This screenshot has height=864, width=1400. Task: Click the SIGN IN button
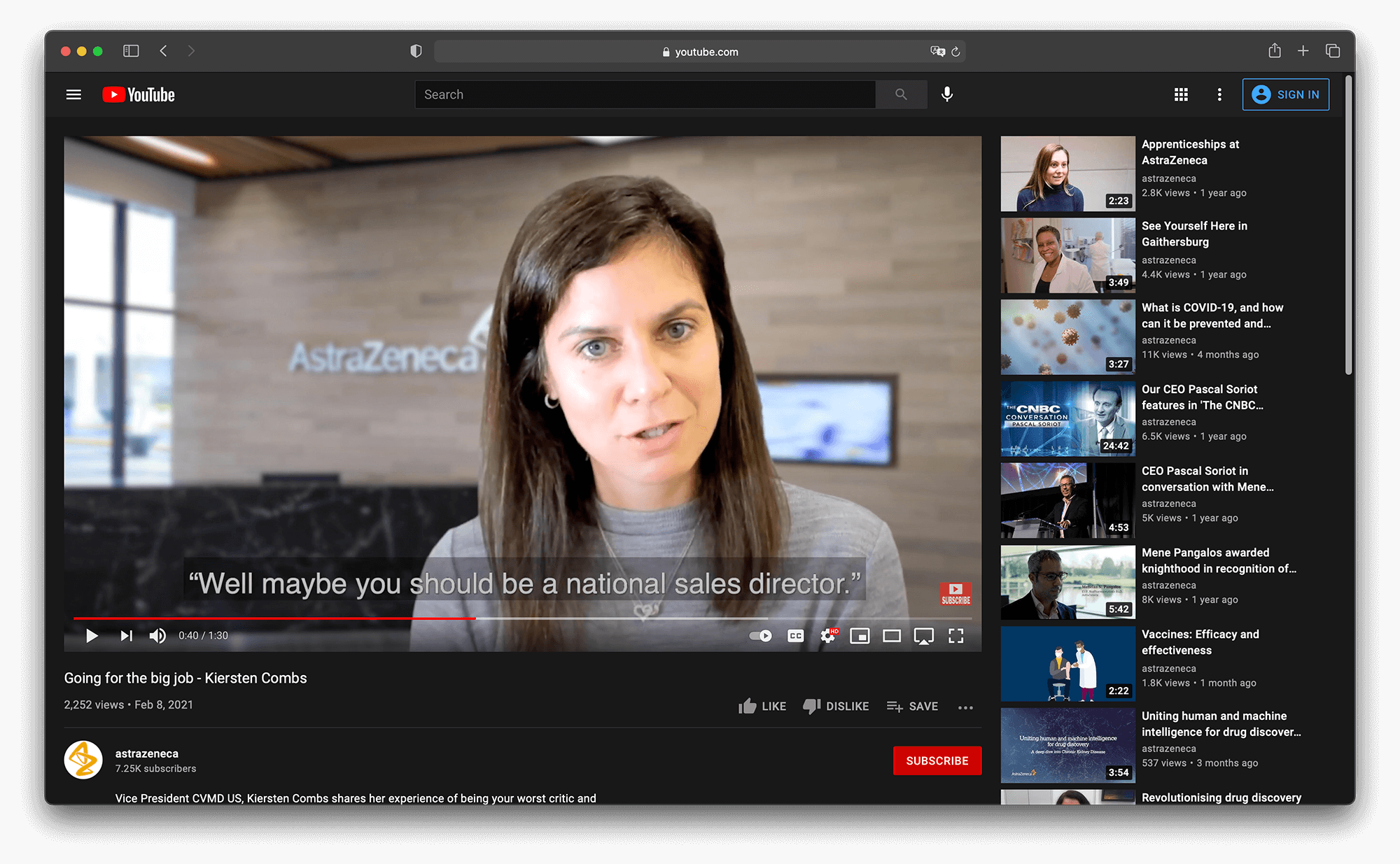tap(1285, 94)
